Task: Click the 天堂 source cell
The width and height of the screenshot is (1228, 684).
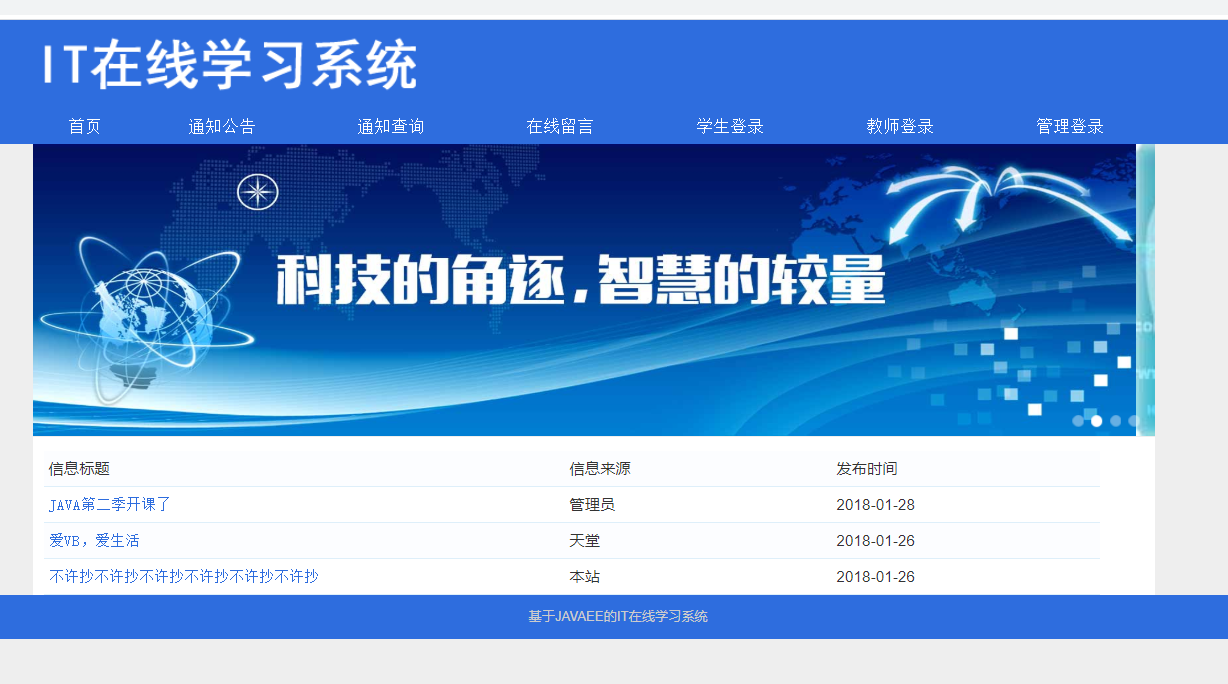Action: click(585, 541)
